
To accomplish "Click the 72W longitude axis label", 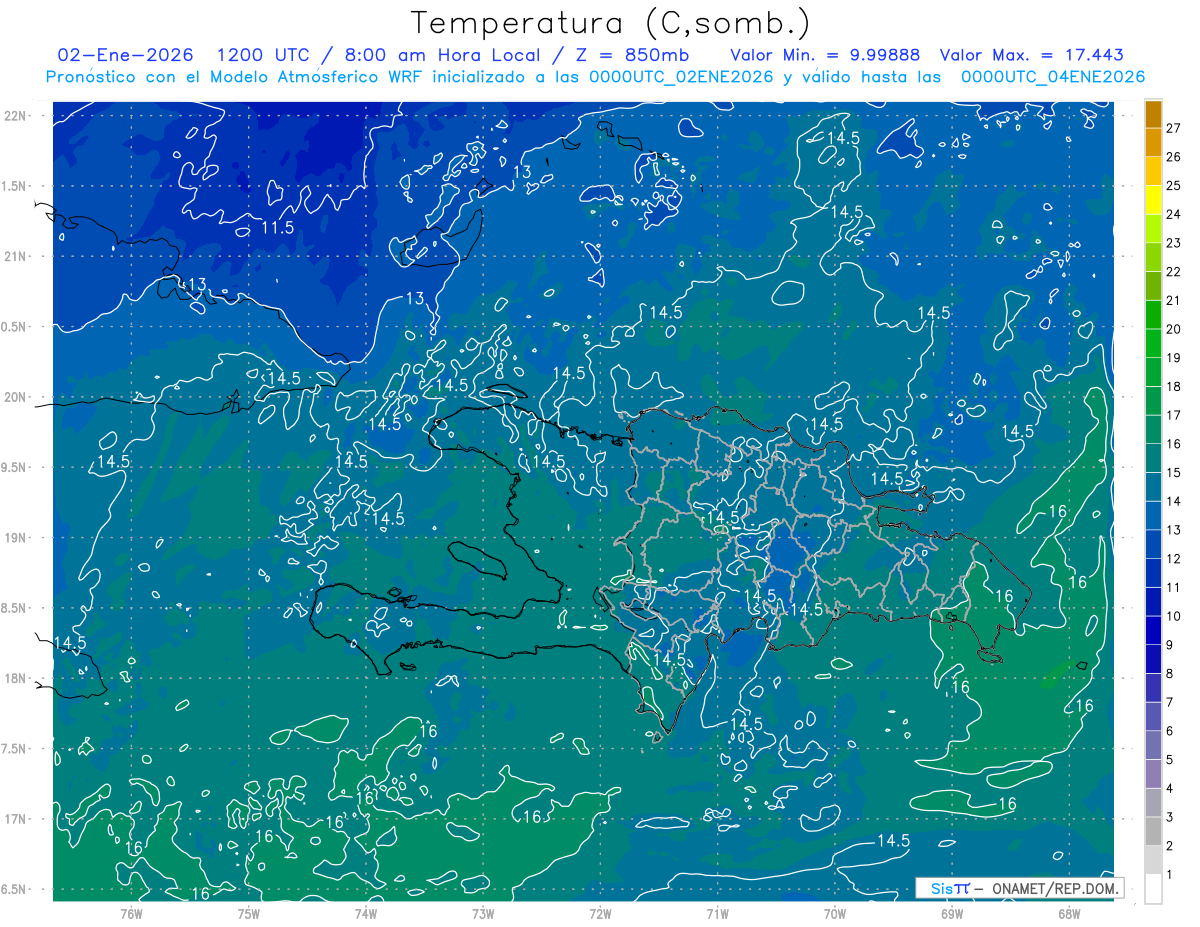I will pos(600,913).
